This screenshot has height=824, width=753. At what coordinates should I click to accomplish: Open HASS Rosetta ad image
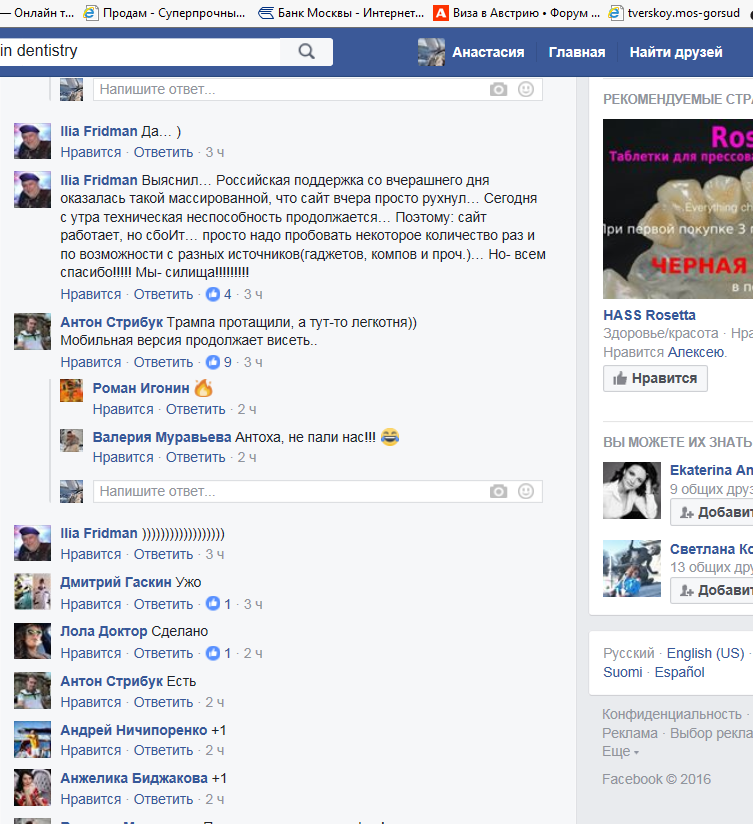coord(677,210)
